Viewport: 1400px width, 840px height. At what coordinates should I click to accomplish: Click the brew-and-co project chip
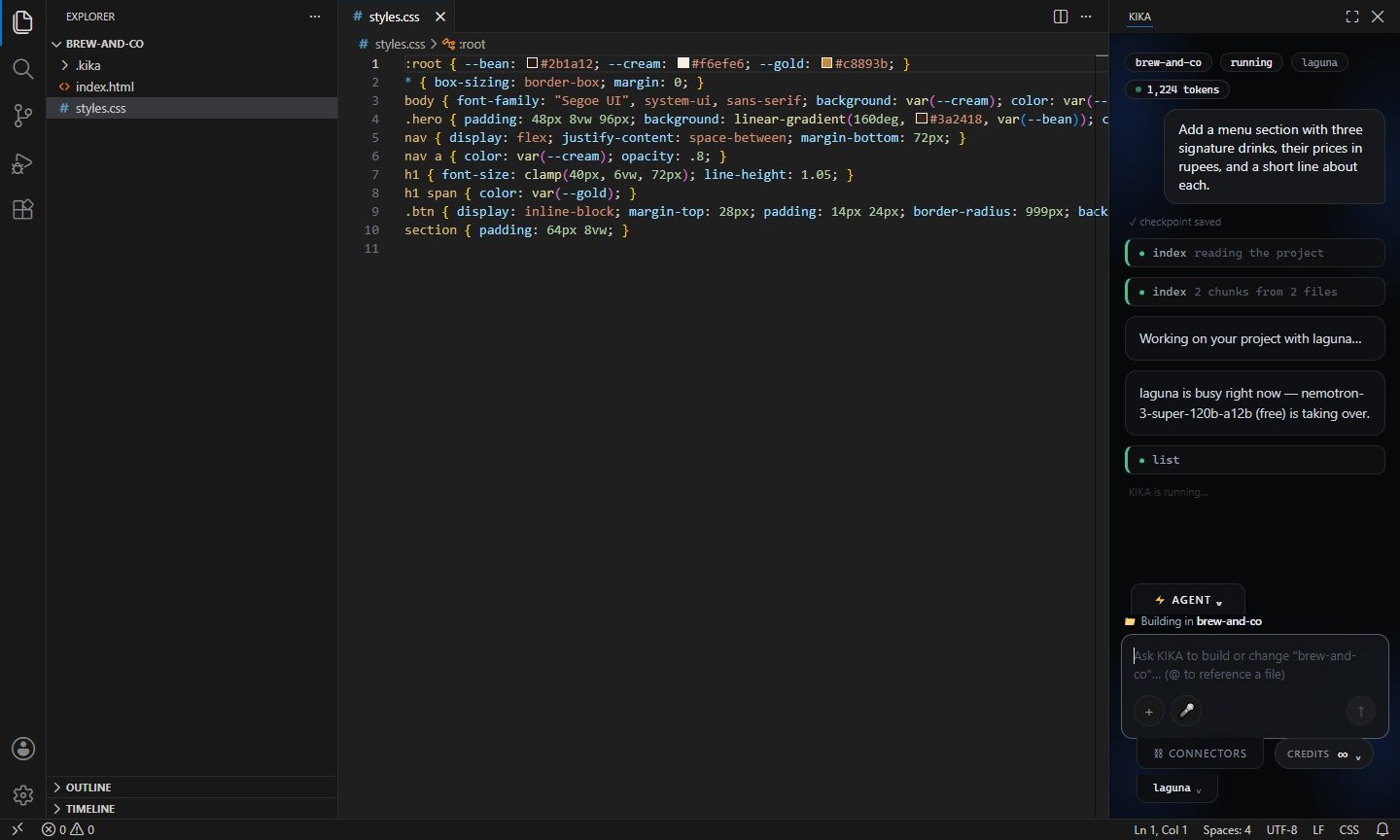(x=1169, y=62)
